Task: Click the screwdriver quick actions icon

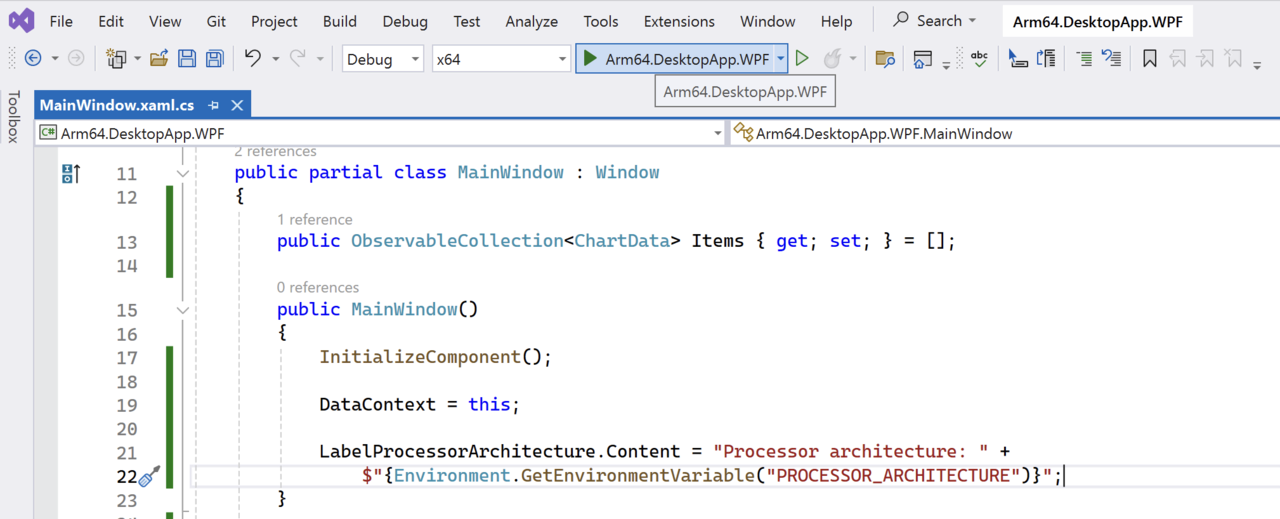Action: point(149,477)
